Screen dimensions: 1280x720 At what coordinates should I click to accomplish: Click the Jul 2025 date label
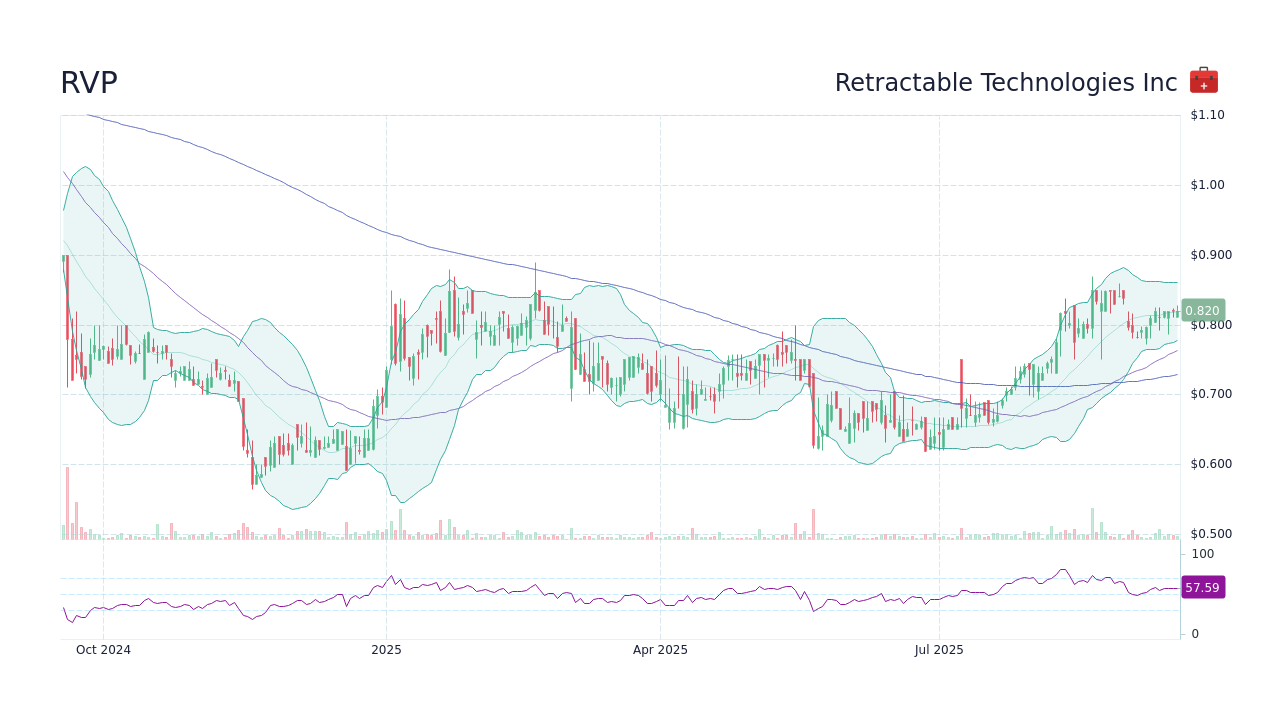[x=938, y=650]
